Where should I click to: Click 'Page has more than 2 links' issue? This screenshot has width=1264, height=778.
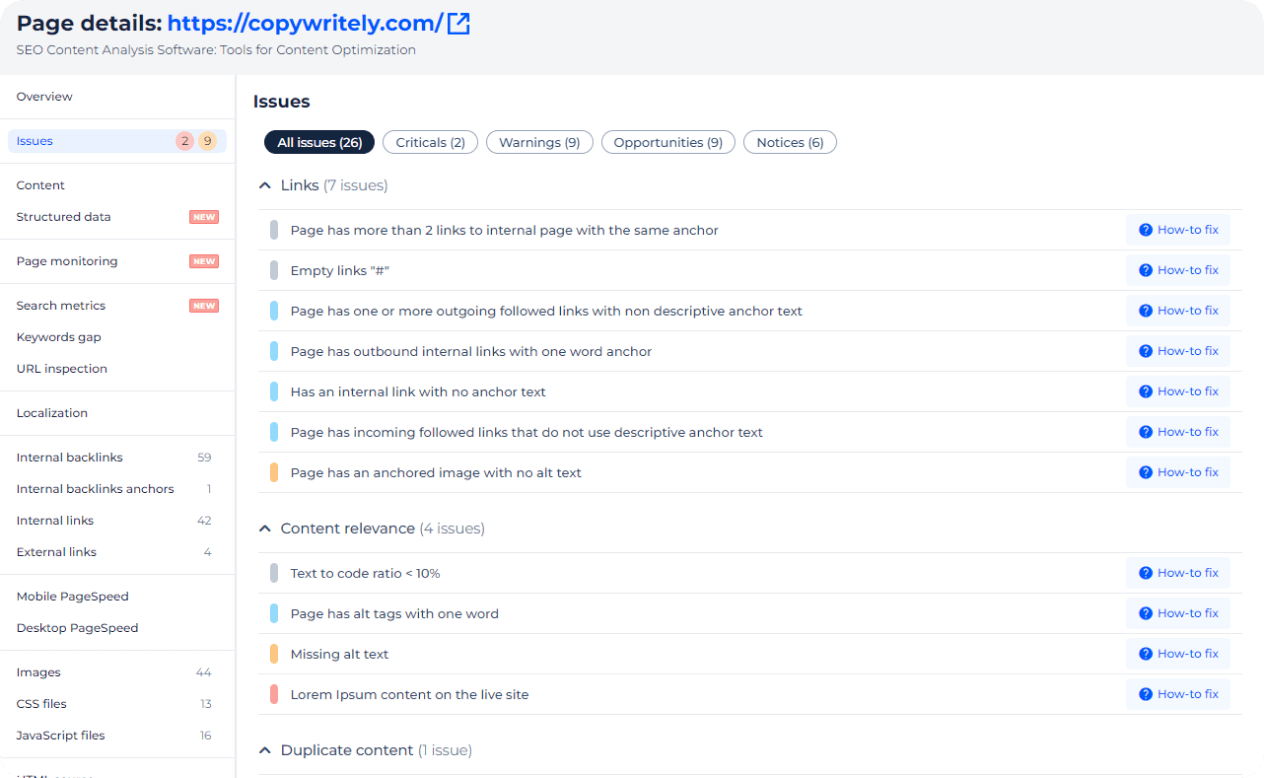504,230
